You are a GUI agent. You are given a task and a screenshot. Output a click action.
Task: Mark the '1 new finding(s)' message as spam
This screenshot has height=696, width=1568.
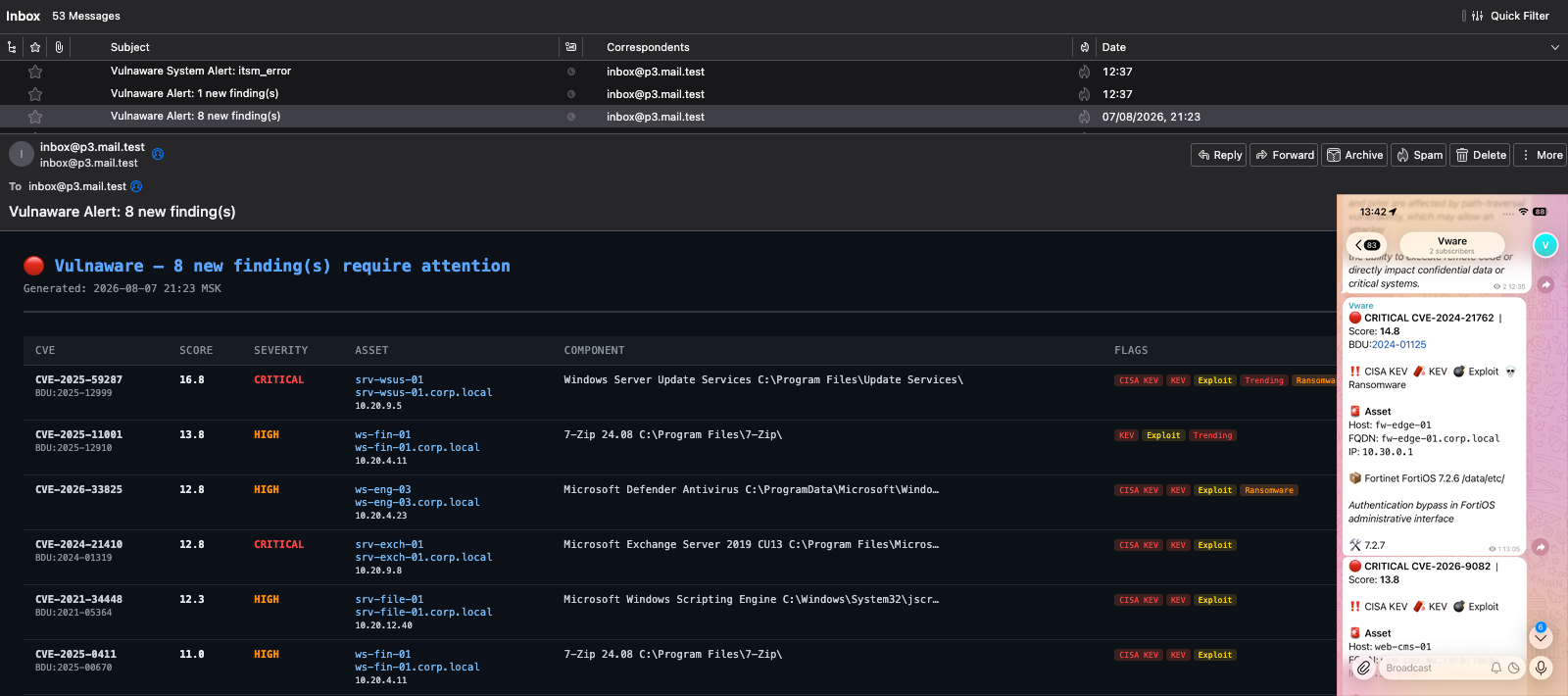pos(1084,94)
